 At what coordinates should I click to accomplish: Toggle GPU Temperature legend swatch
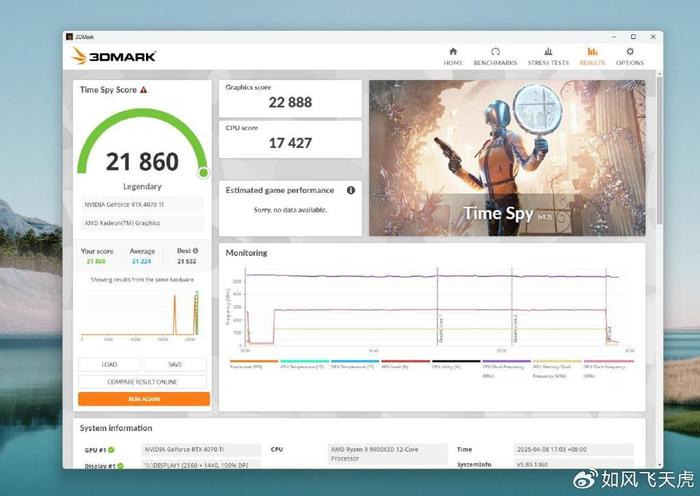355,361
